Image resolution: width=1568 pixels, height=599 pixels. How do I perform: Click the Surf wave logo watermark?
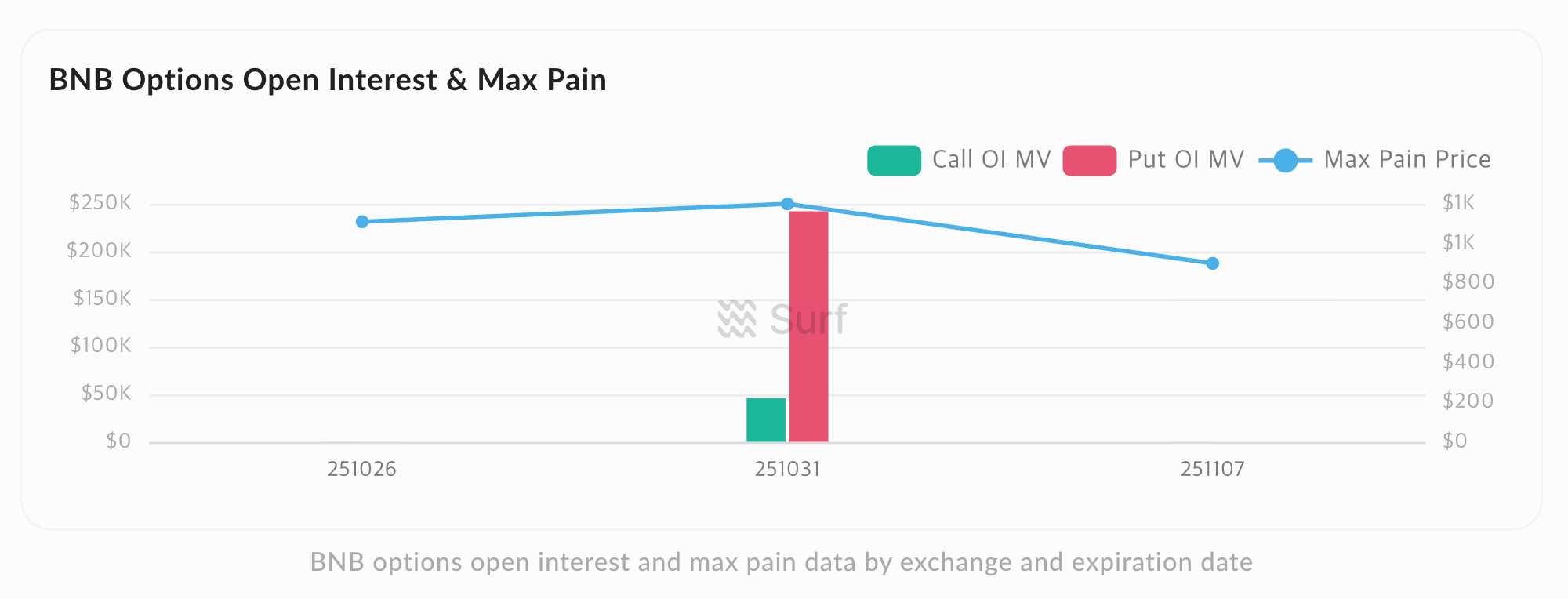(x=737, y=319)
